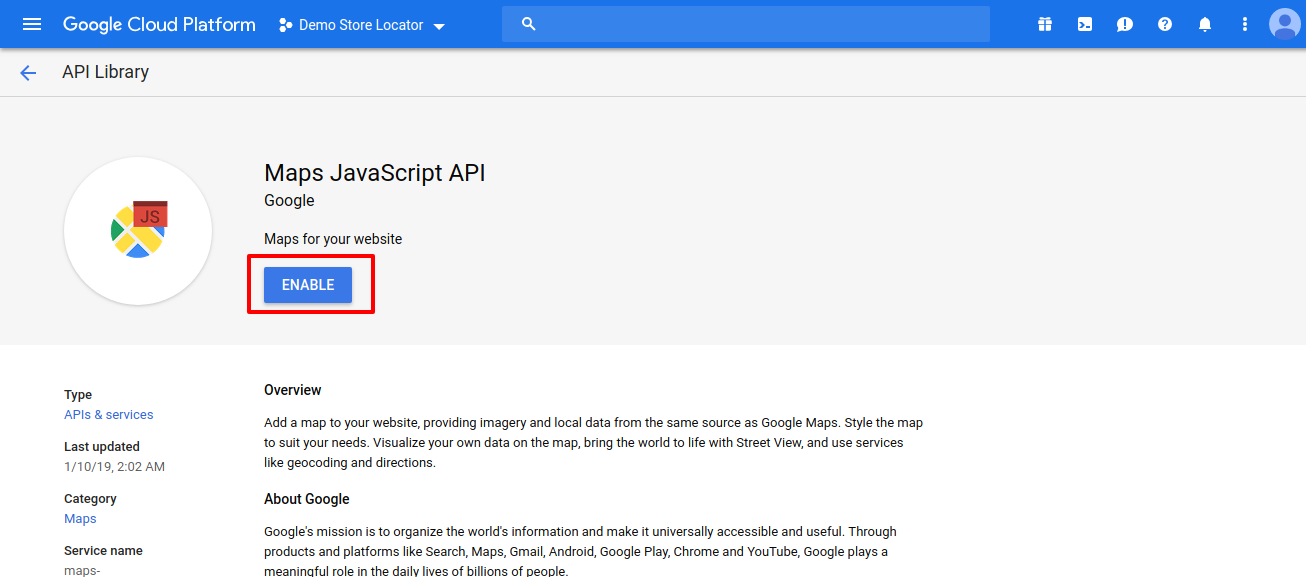Open the Maps category link
The height and width of the screenshot is (577, 1306).
click(80, 518)
